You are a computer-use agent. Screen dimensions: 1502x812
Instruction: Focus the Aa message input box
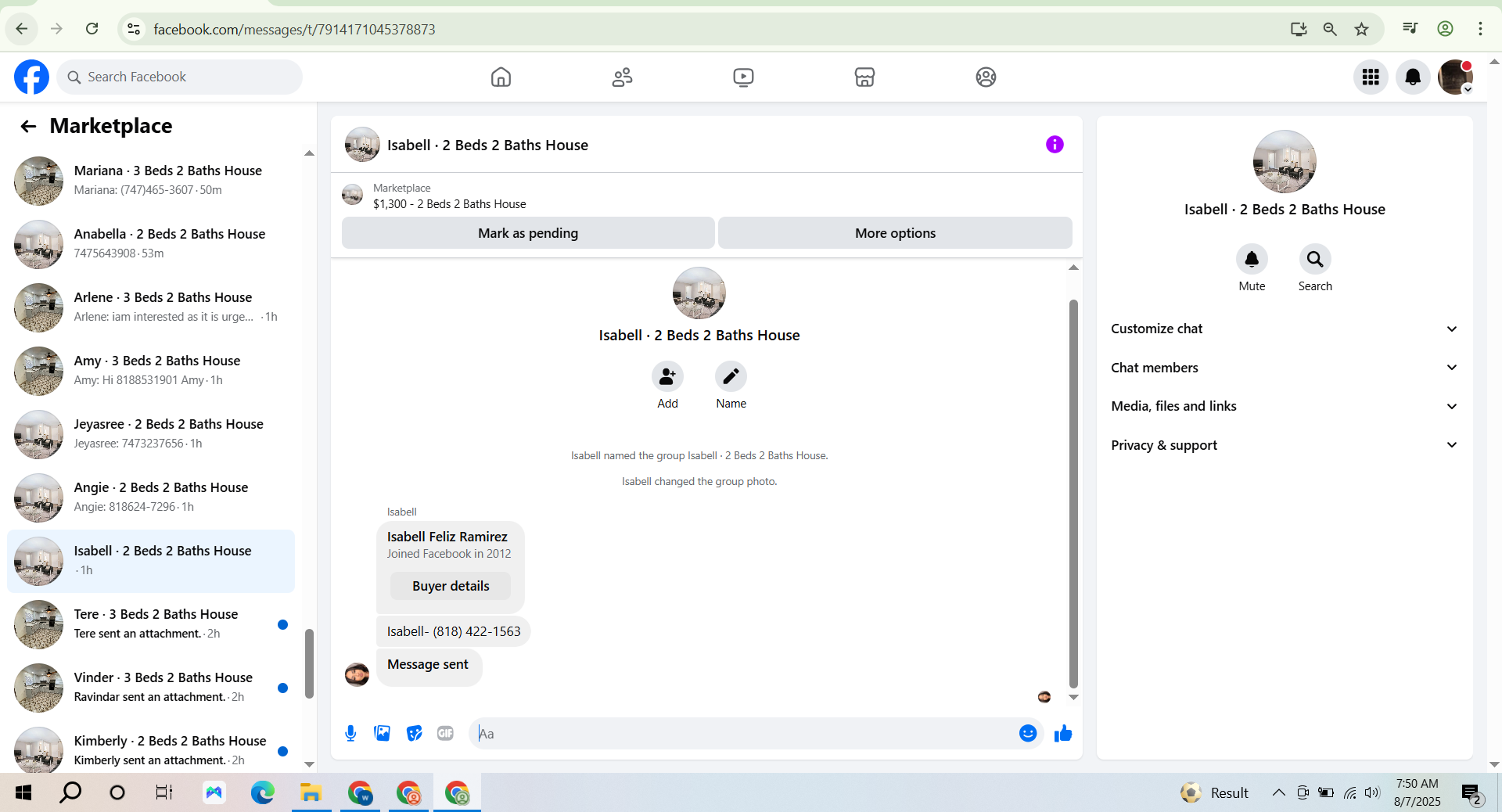coord(743,733)
